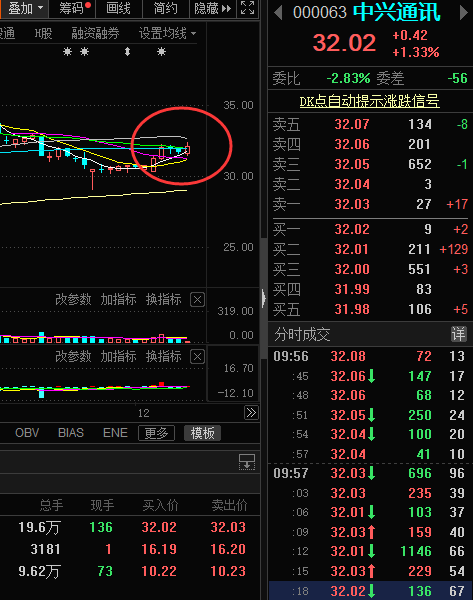Click 改参数 in the lower indicator pane
The height and width of the screenshot is (600, 473).
pos(73,356)
